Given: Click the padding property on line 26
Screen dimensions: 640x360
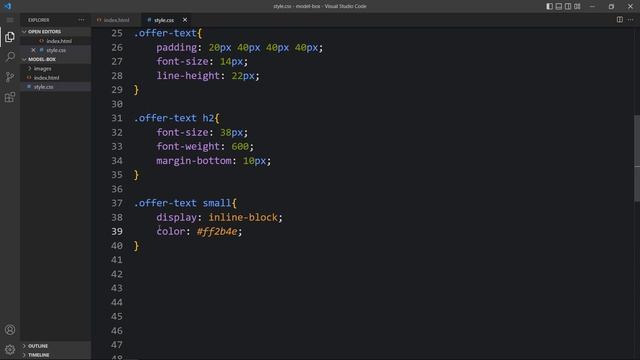Looking at the screenshot, I should tap(176, 48).
